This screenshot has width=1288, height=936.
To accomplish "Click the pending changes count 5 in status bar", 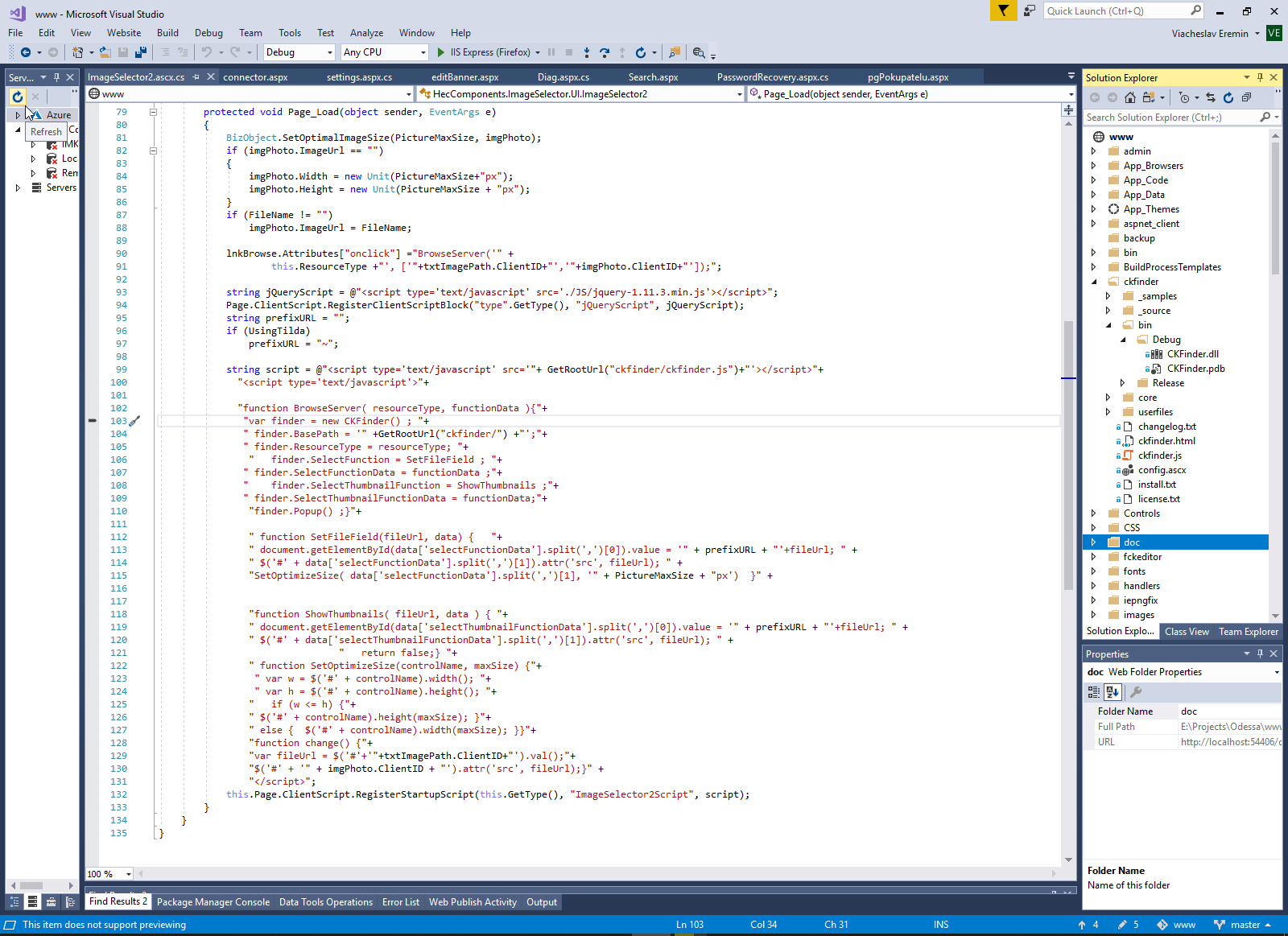I will pos(1128,925).
